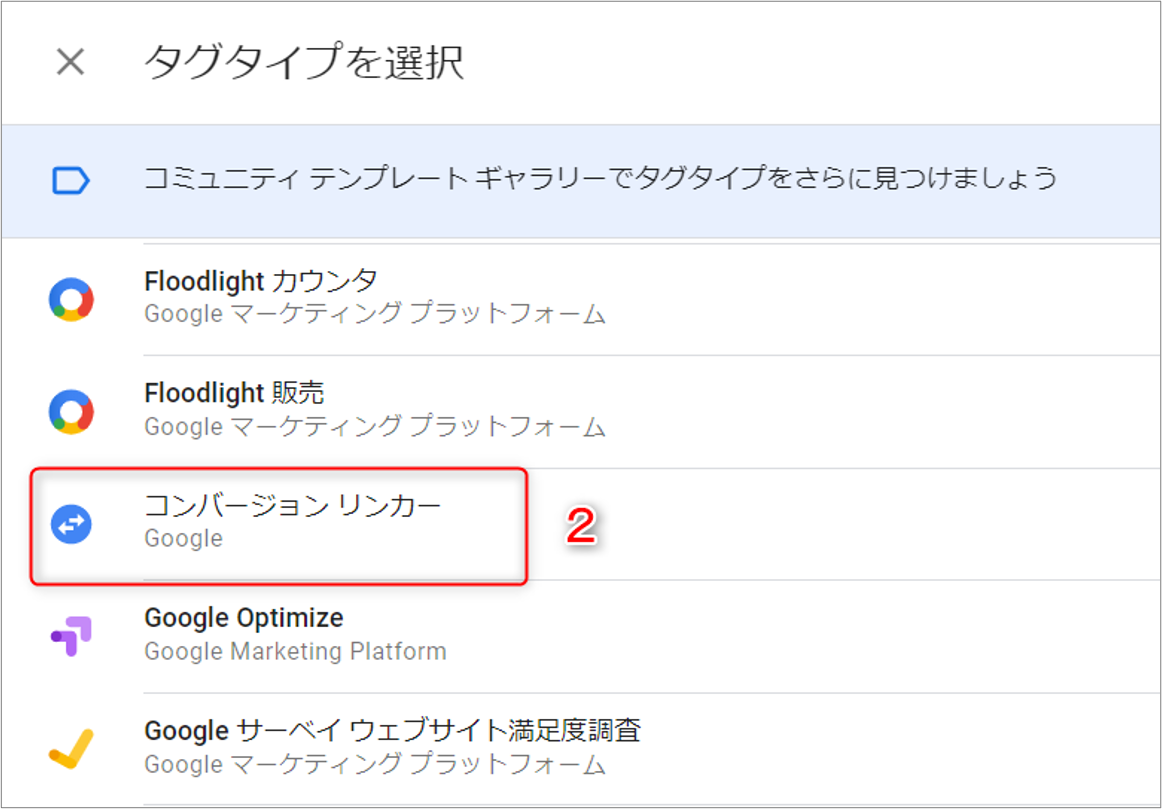This screenshot has width=1162, height=809.
Task: Select the Floodlight カウンタ tag type
Action: click(x=260, y=281)
